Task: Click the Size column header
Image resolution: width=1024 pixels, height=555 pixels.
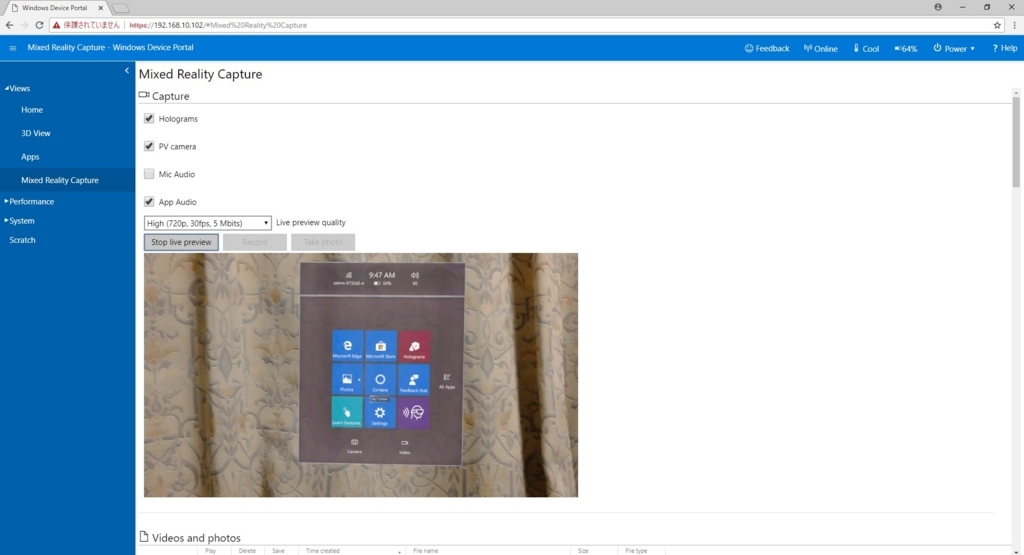Action: (x=583, y=551)
